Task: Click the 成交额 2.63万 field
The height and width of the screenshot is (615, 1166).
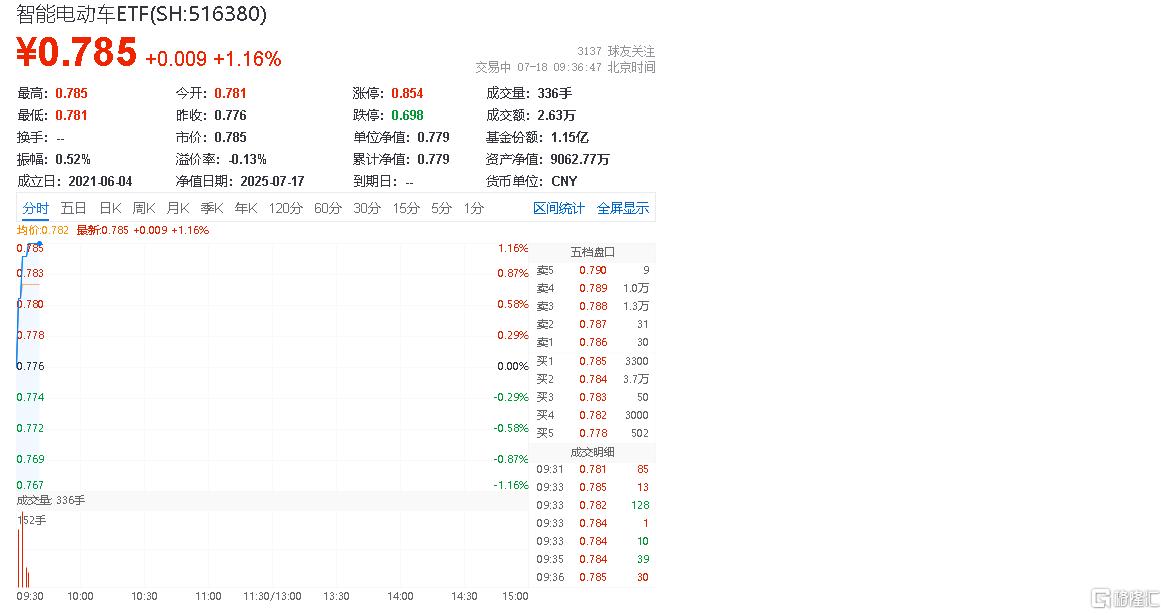Action: (531, 115)
